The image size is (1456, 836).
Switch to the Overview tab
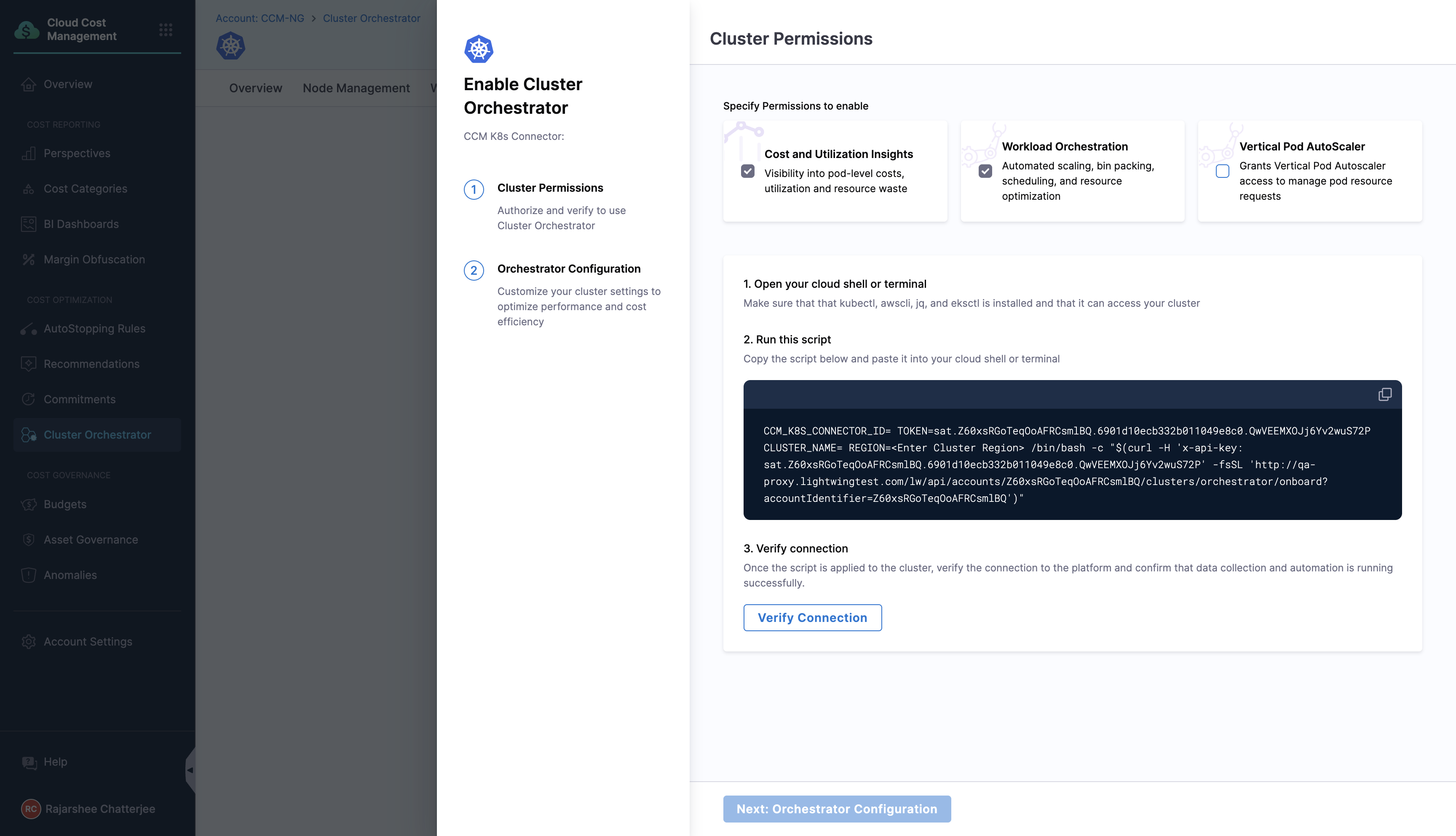(x=255, y=88)
